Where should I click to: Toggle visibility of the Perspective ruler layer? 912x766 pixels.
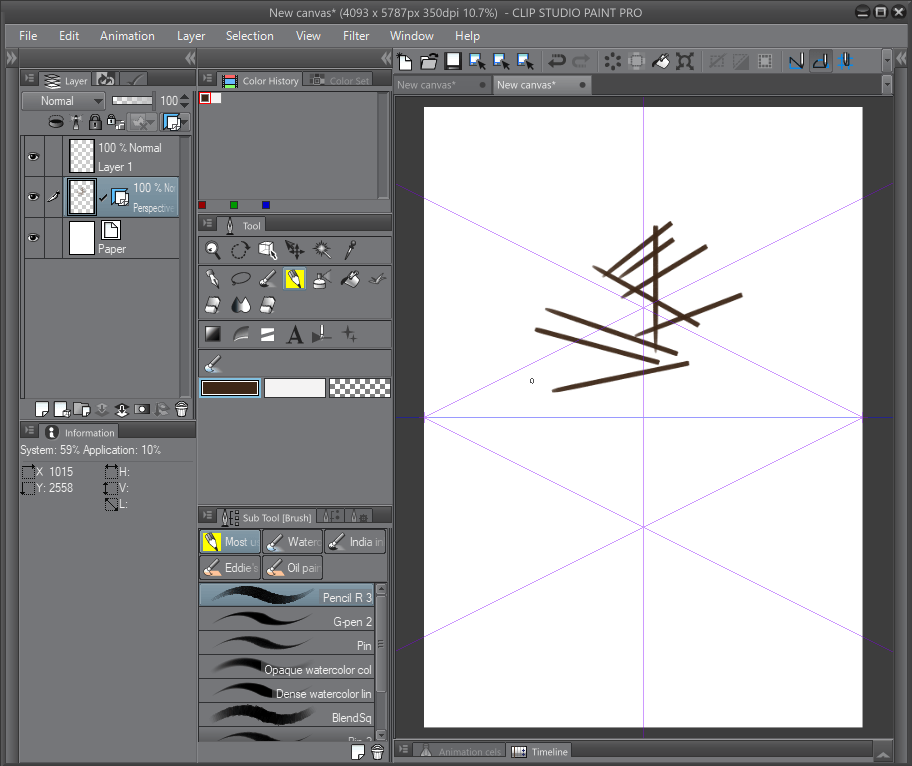(x=34, y=197)
